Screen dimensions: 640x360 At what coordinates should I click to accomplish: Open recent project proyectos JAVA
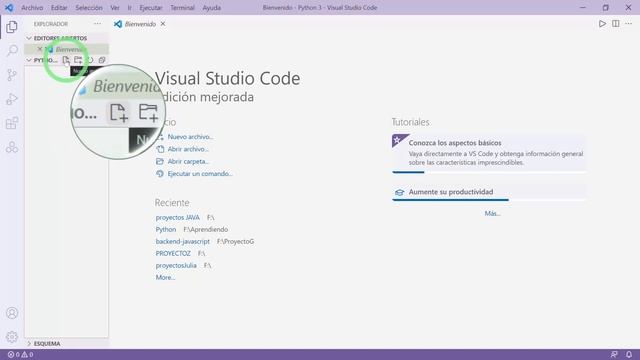(x=178, y=218)
